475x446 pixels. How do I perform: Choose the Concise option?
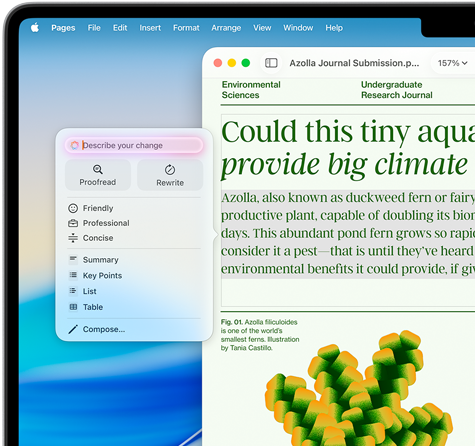pyautogui.click(x=134, y=238)
